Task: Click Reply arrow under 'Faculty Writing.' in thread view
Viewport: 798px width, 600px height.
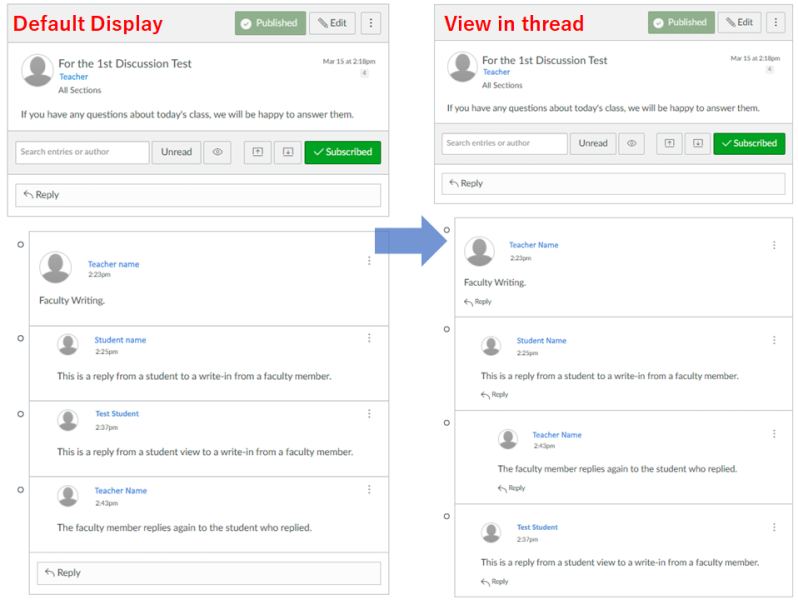Action: pos(478,301)
